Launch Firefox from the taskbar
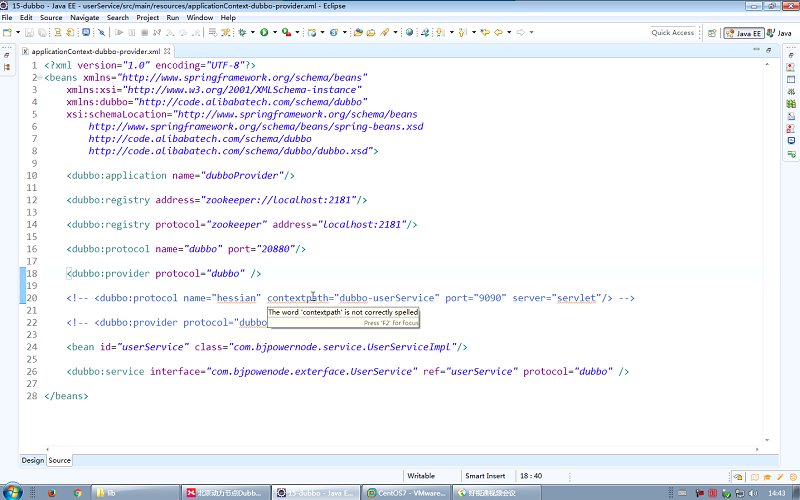Image resolution: width=800 pixels, height=500 pixels. point(52,492)
